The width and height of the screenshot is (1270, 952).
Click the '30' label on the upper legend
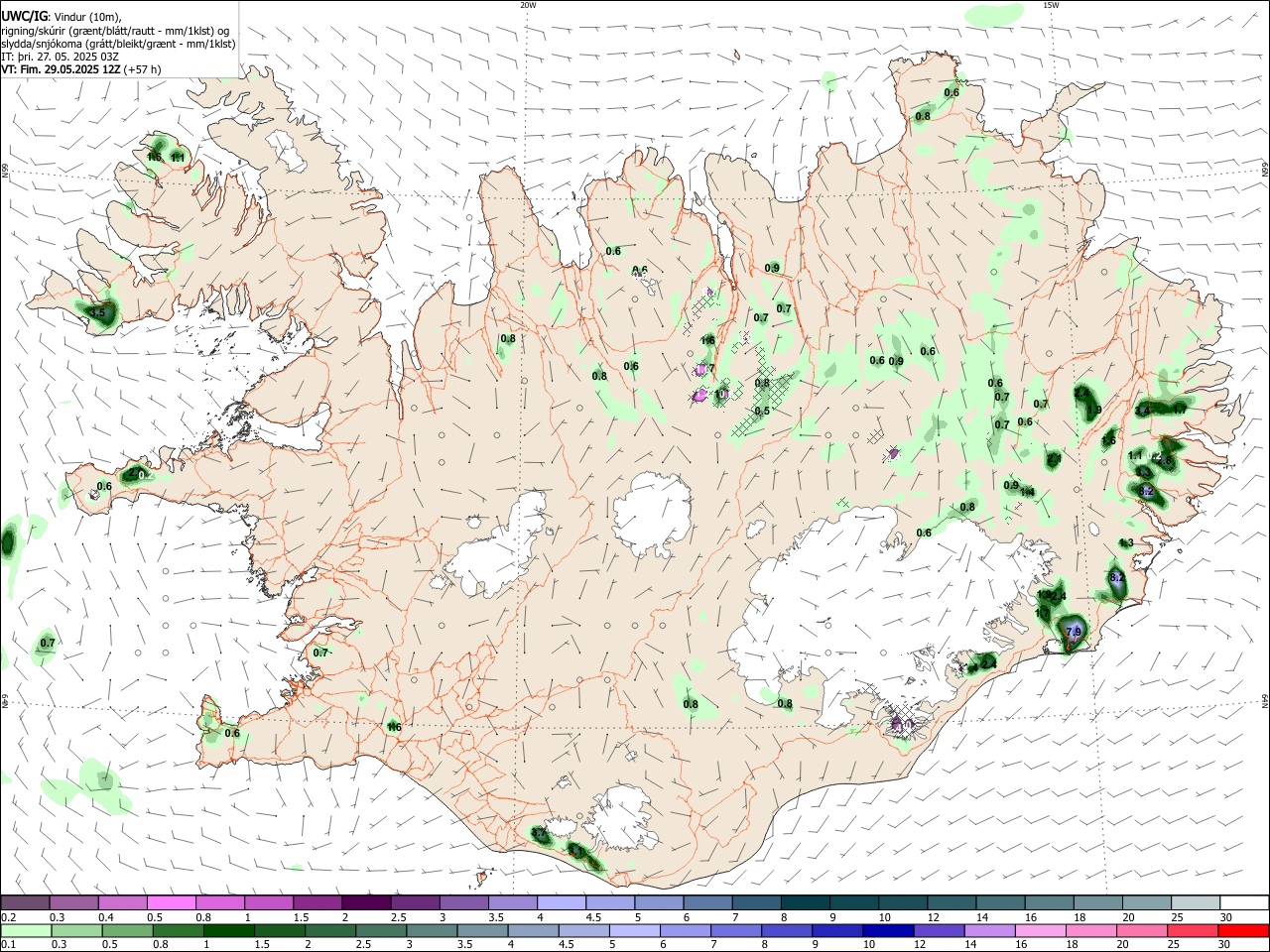(1226, 917)
